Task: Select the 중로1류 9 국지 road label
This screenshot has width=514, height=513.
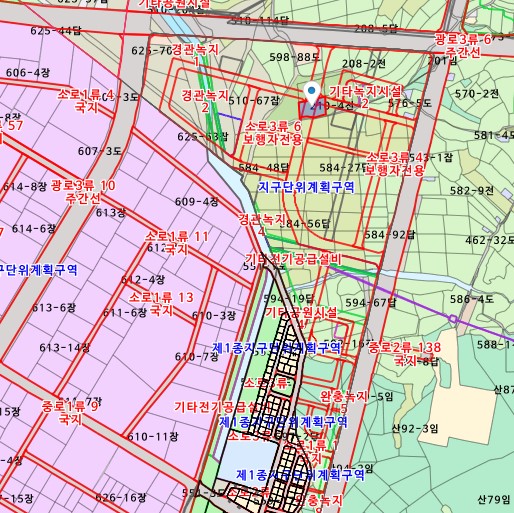Action: click(70, 413)
